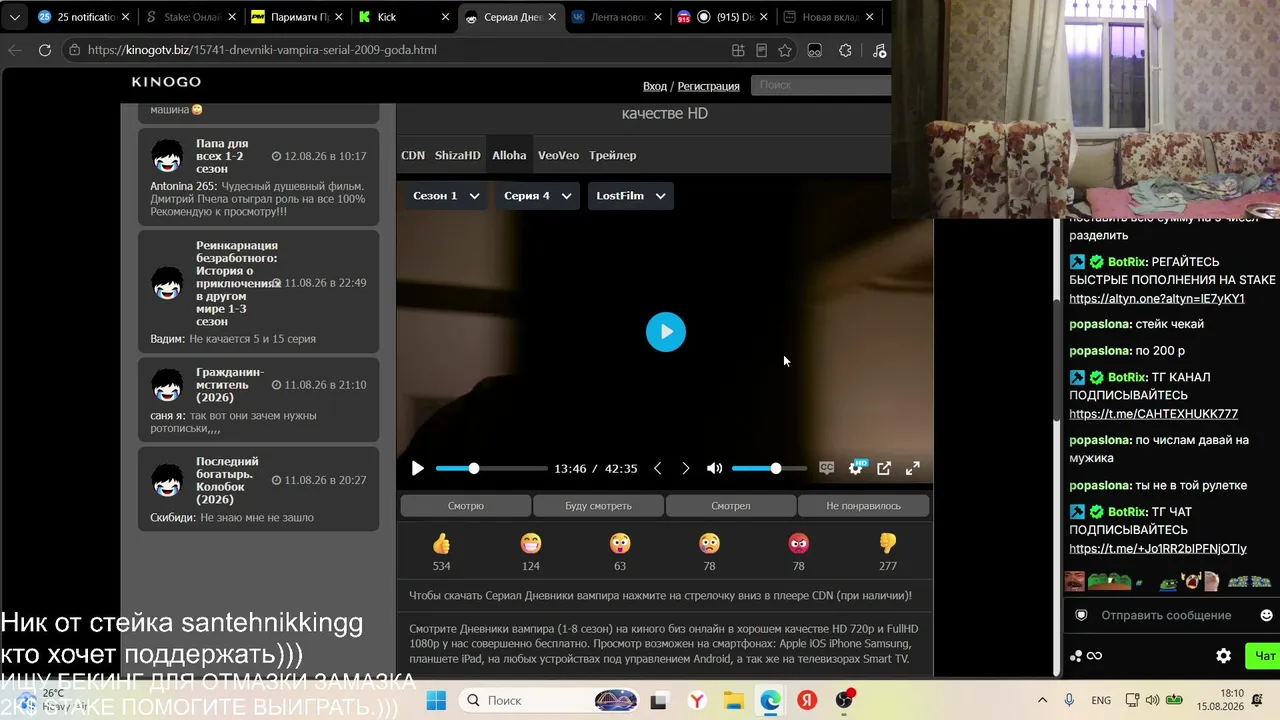Viewport: 1280px width, 720px height.
Task: Switch to the 25 notifications tab
Action: (x=78, y=17)
